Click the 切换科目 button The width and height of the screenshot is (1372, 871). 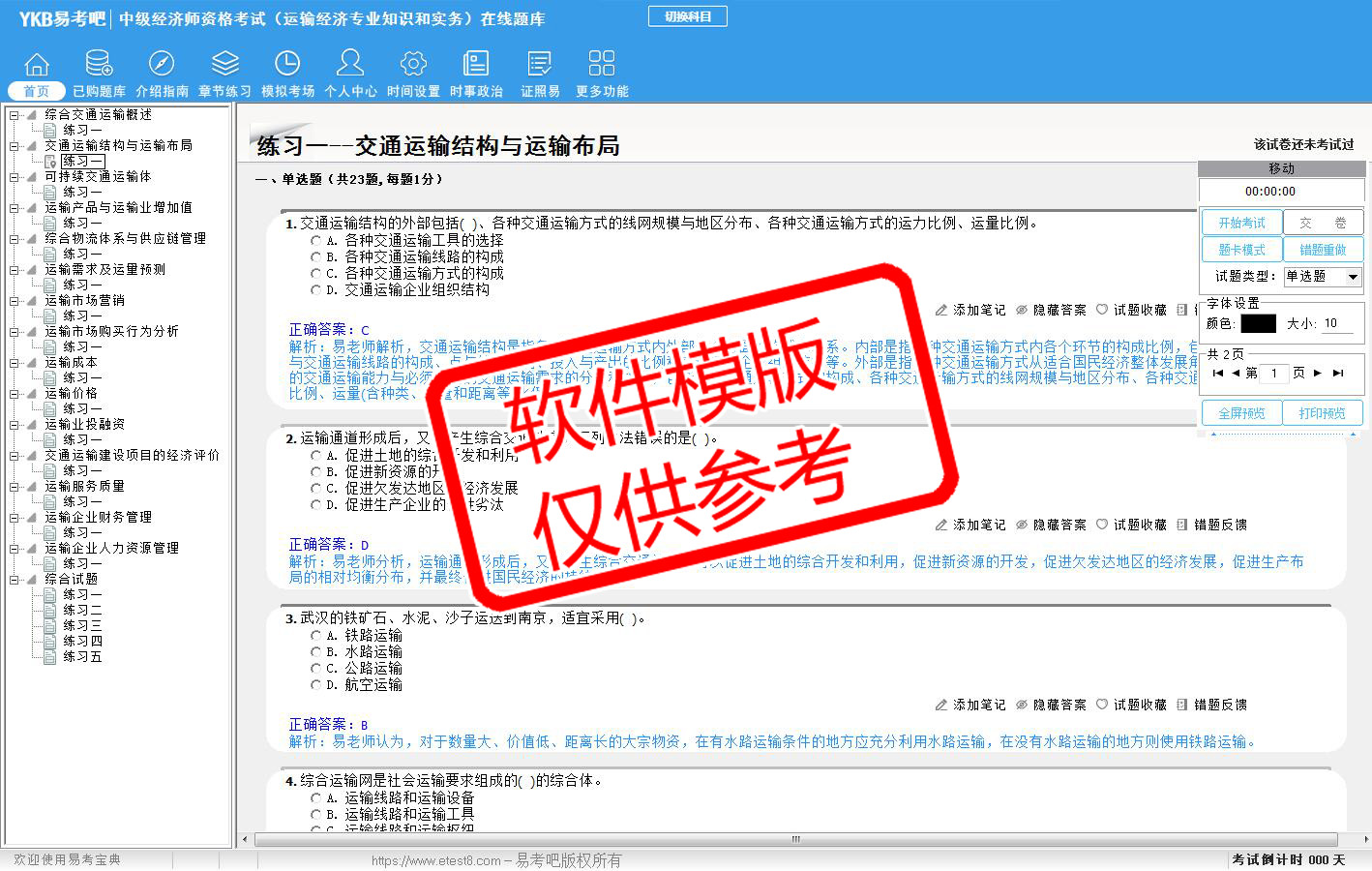687,16
